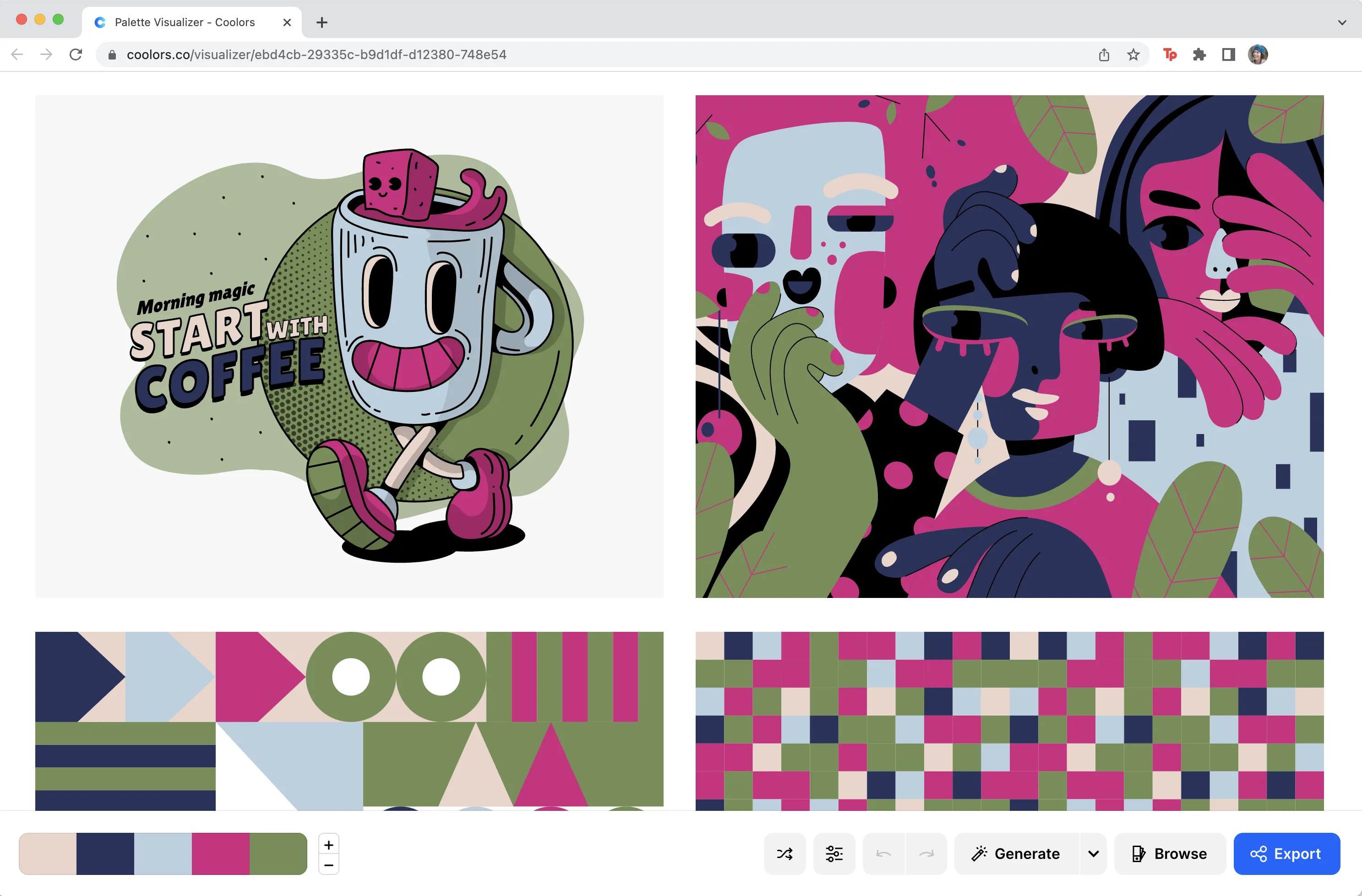The height and width of the screenshot is (896, 1362).
Task: Click the Tp extension icon
Action: [x=1170, y=54]
